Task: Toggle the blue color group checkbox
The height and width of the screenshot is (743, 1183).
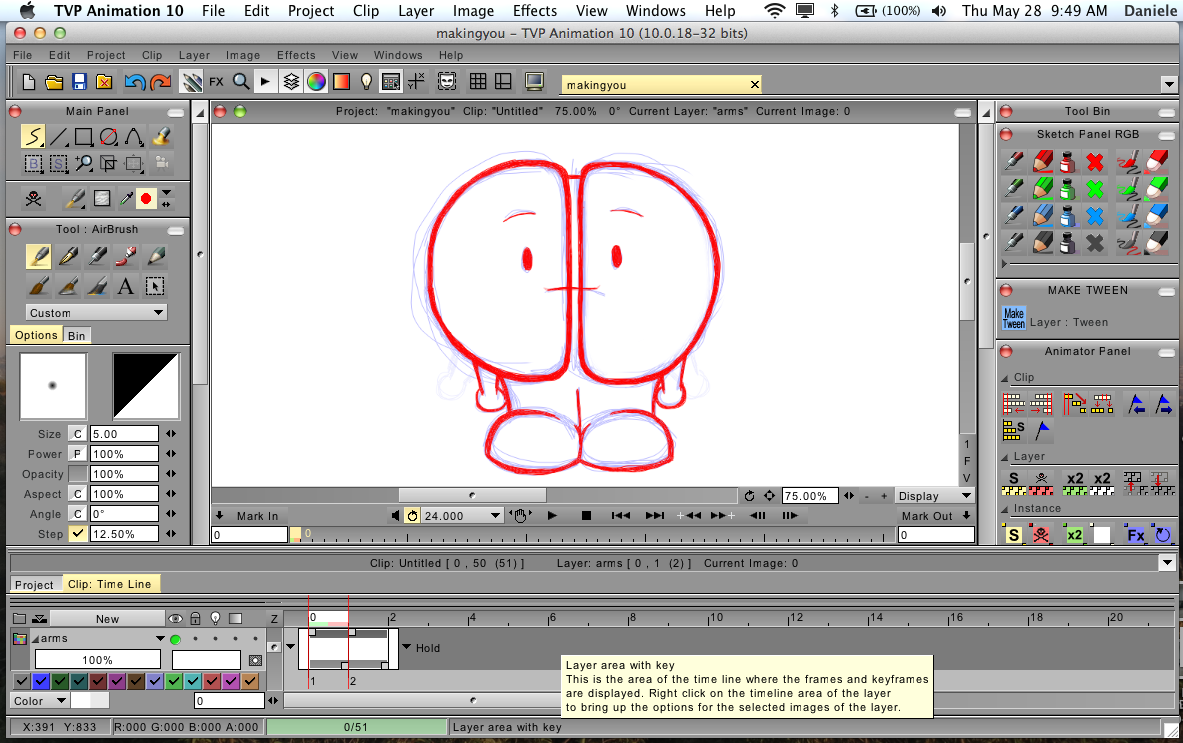Action: [41, 681]
